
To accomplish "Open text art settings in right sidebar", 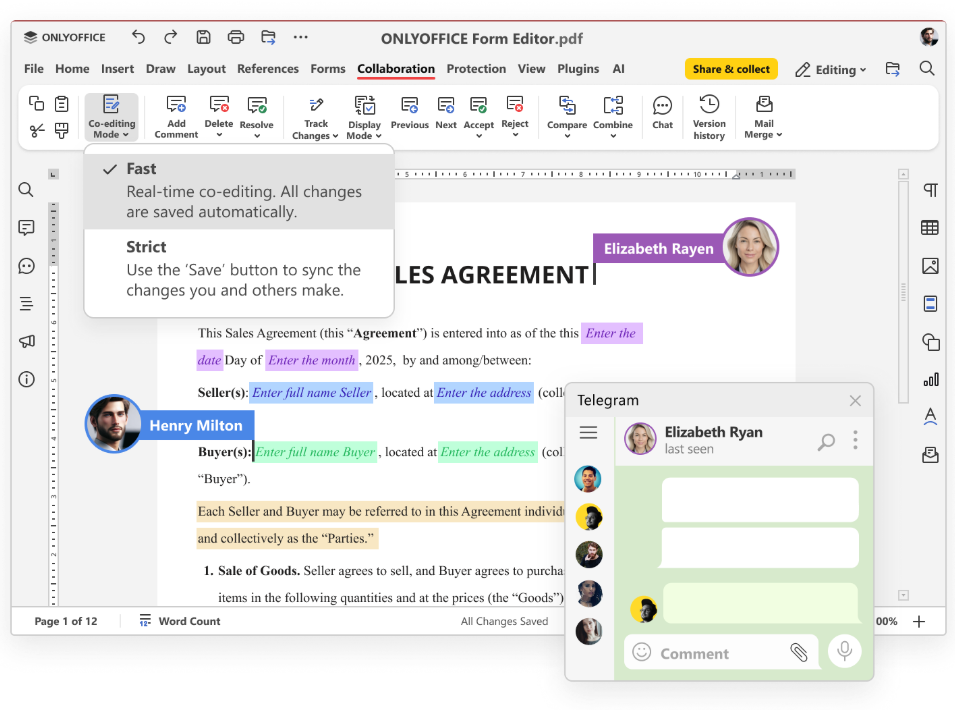I will pos(930,417).
